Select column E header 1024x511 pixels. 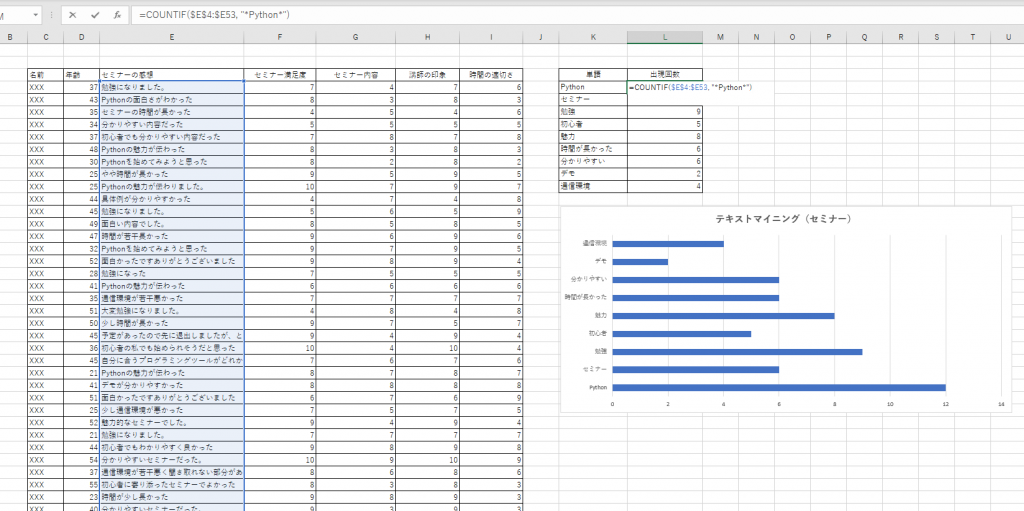(x=172, y=37)
